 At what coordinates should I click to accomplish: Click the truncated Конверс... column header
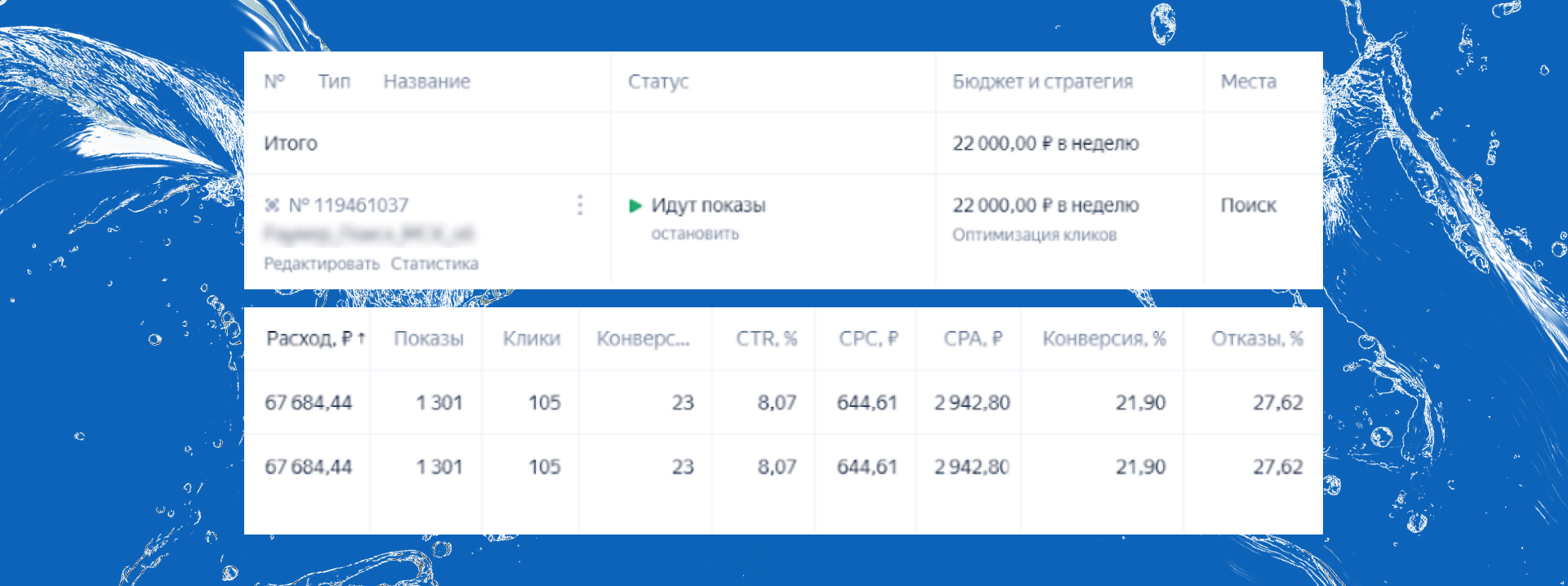[x=643, y=338]
